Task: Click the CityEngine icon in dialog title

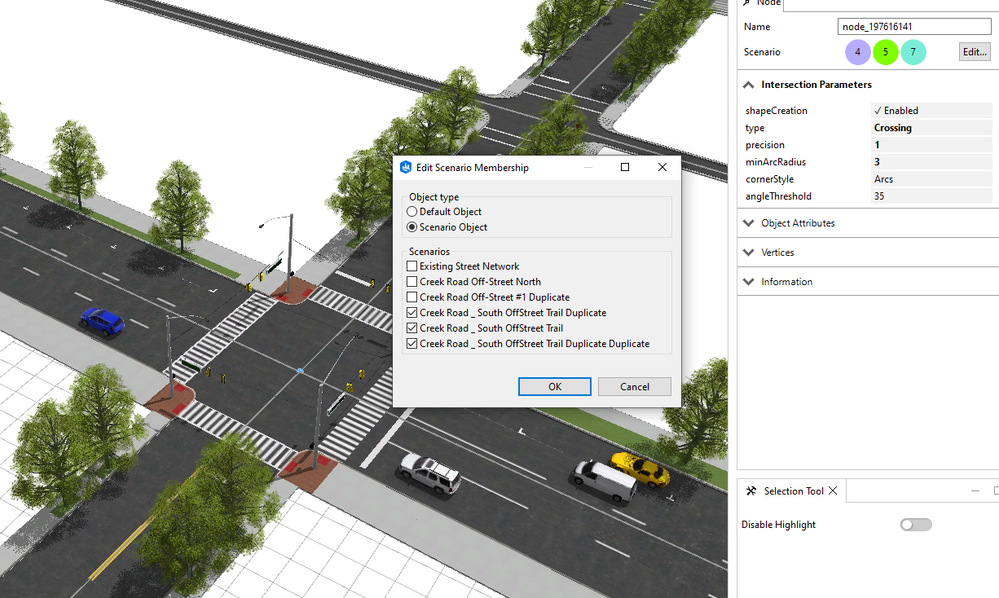Action: point(405,167)
